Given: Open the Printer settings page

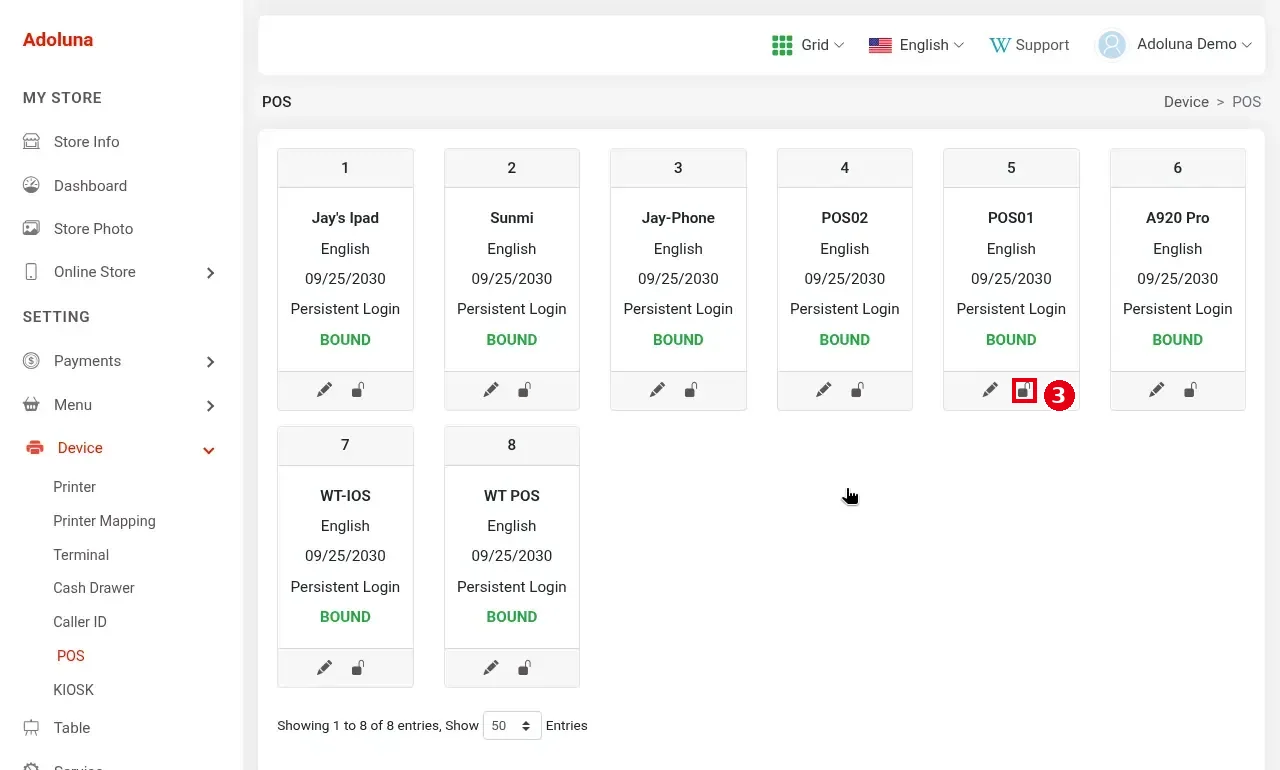Looking at the screenshot, I should tap(75, 487).
